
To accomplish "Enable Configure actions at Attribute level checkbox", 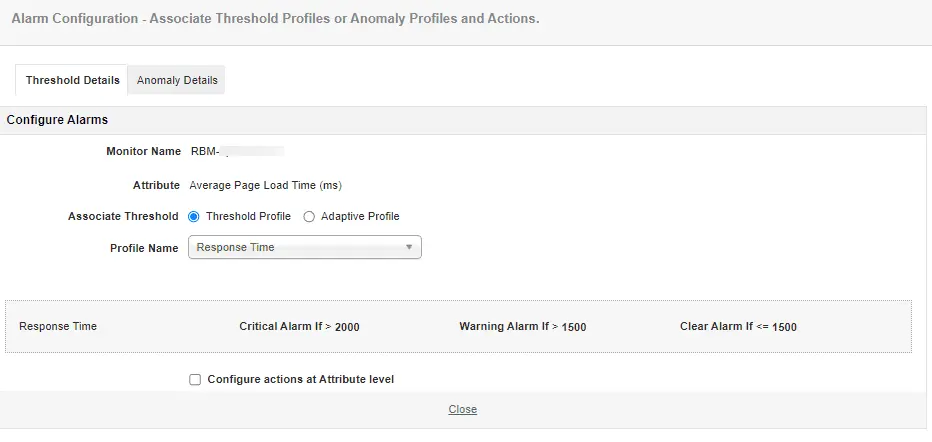I will click(195, 380).
